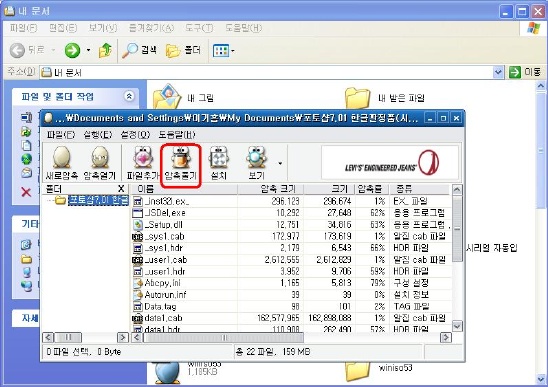This screenshot has height=387, width=548.
Task: Click the Explorer green forward arrow
Action: pos(73,51)
